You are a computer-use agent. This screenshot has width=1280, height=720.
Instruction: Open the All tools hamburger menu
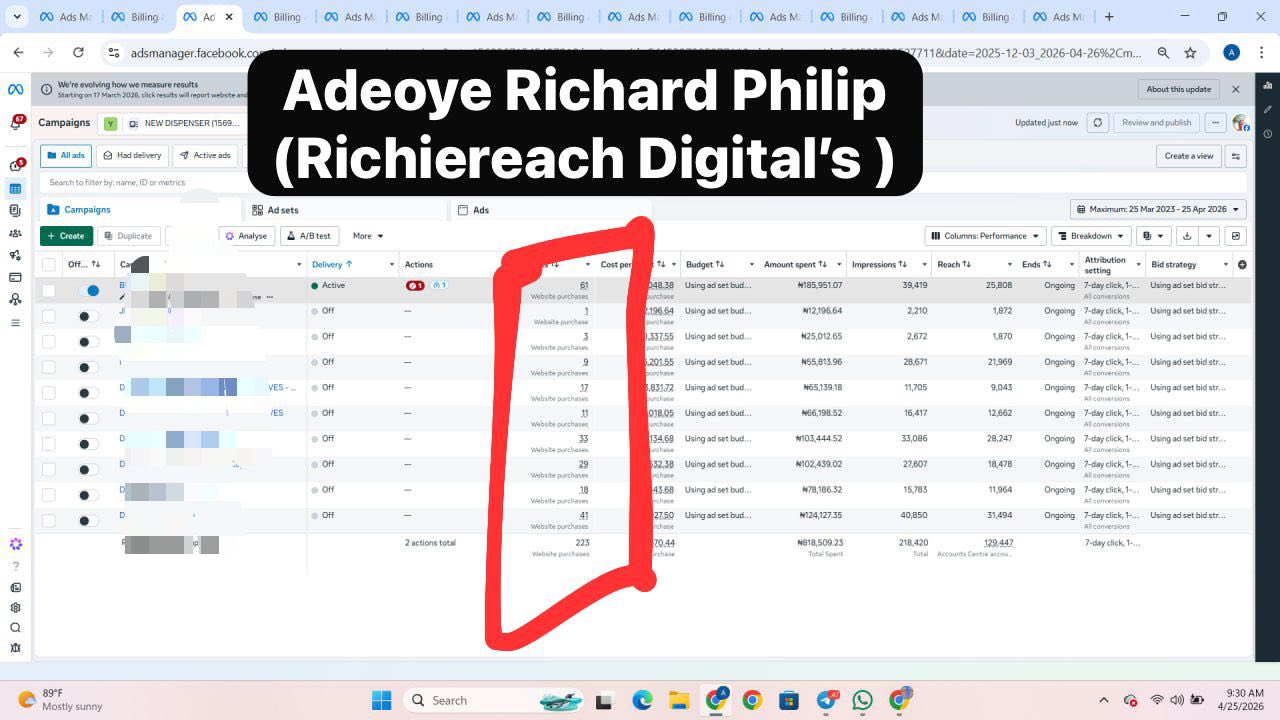15,323
